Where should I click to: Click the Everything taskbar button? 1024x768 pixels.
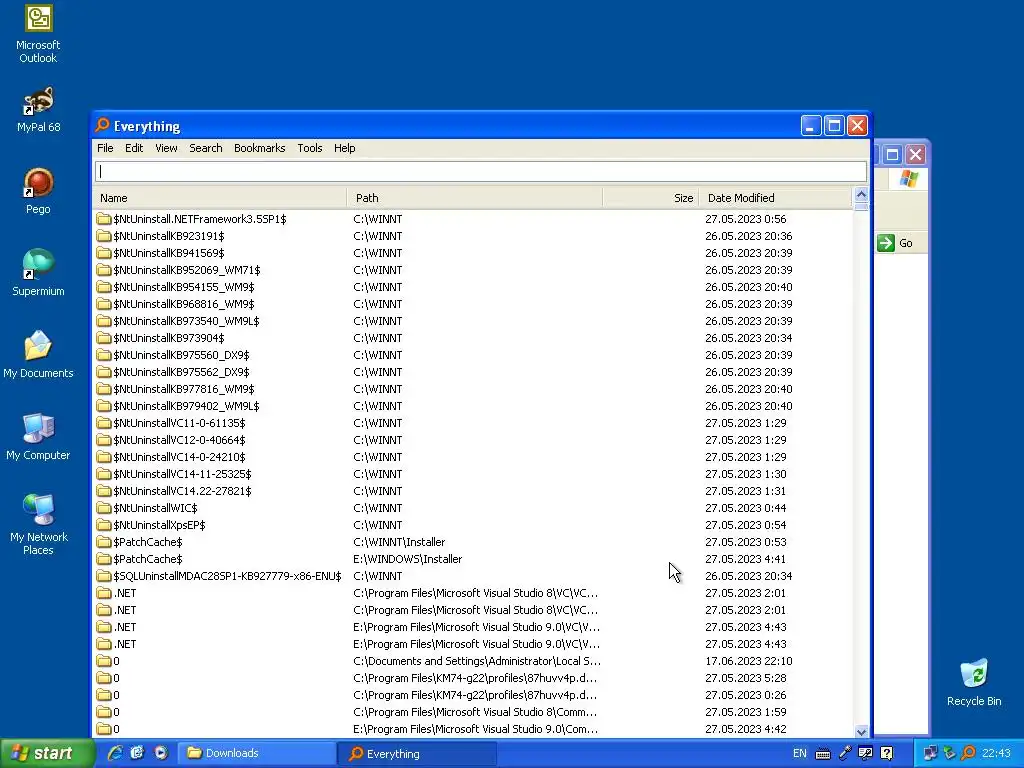(x=417, y=753)
